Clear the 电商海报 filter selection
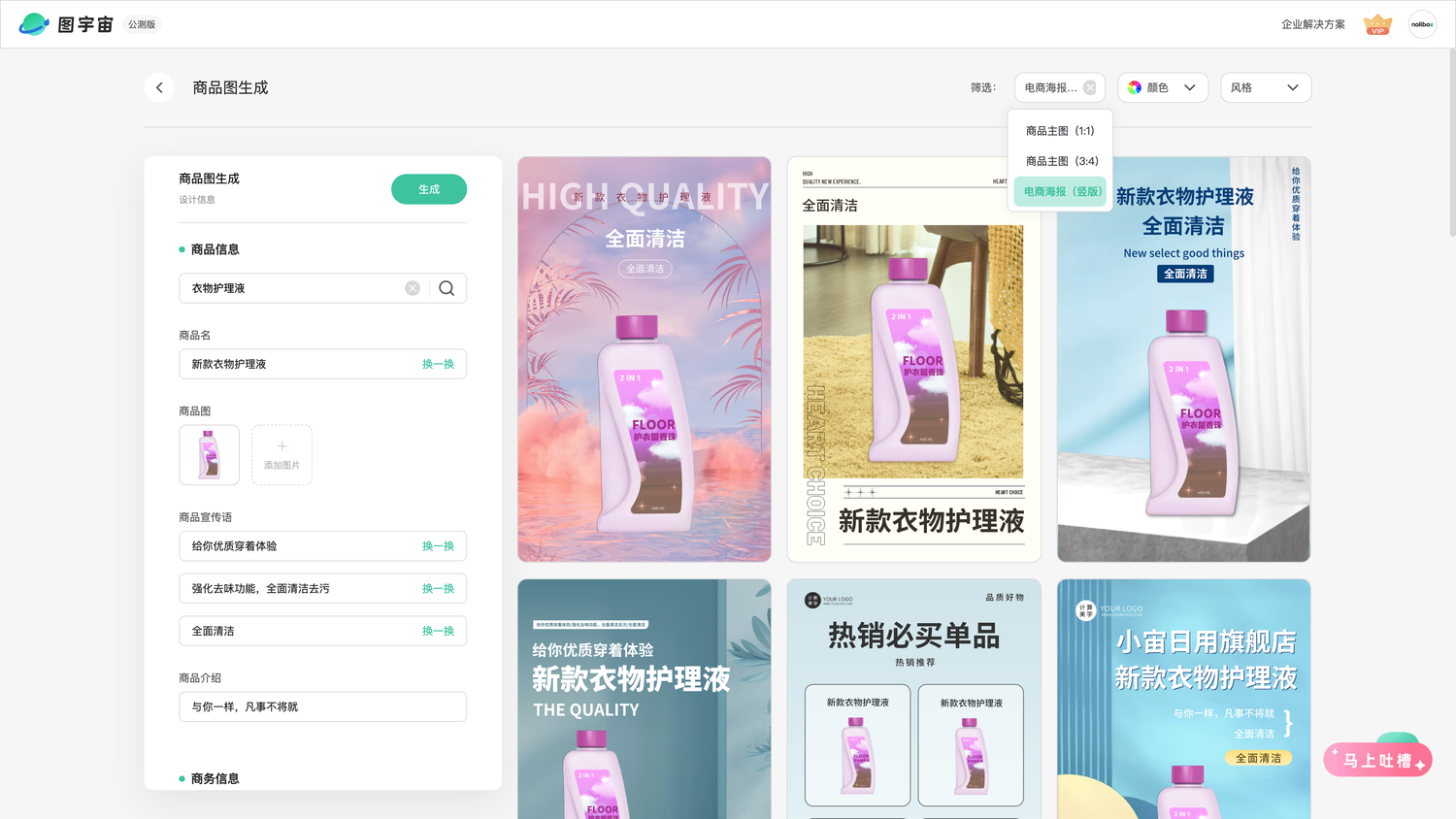Image resolution: width=1456 pixels, height=819 pixels. pos(1090,87)
